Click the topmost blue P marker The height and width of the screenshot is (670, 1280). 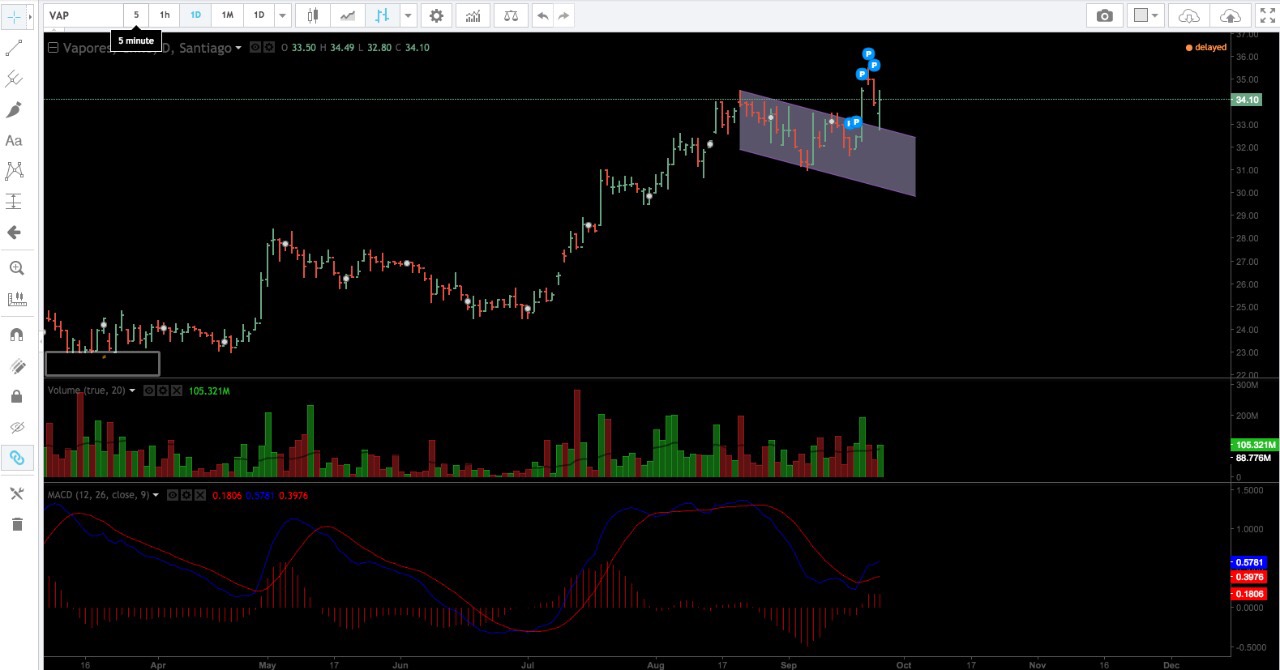[868, 54]
